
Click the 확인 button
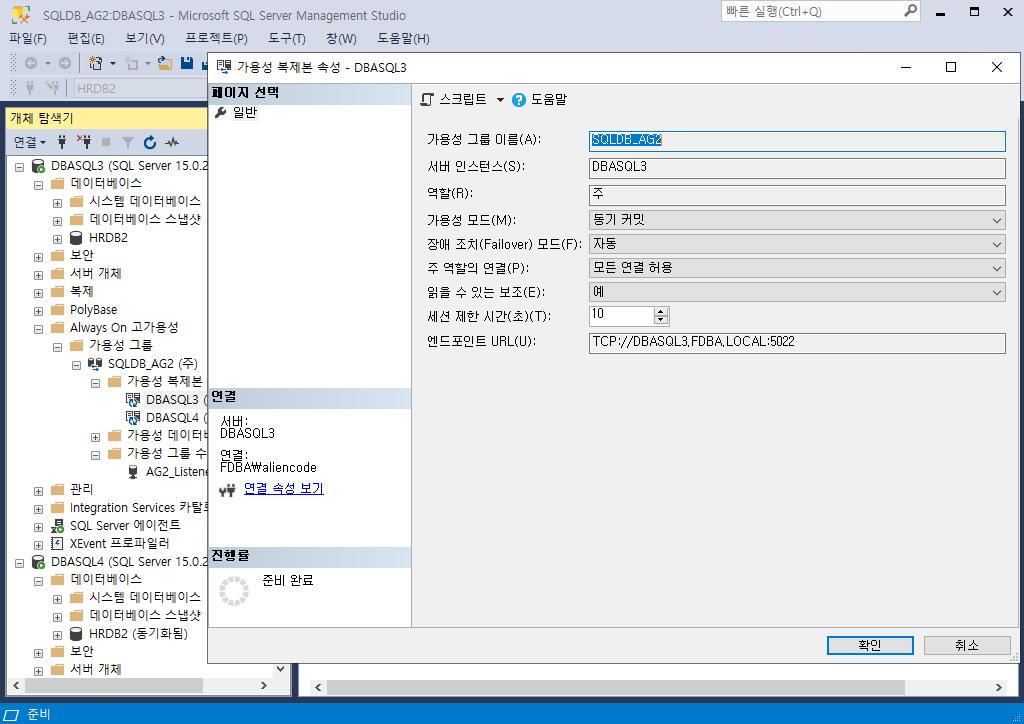tap(870, 645)
